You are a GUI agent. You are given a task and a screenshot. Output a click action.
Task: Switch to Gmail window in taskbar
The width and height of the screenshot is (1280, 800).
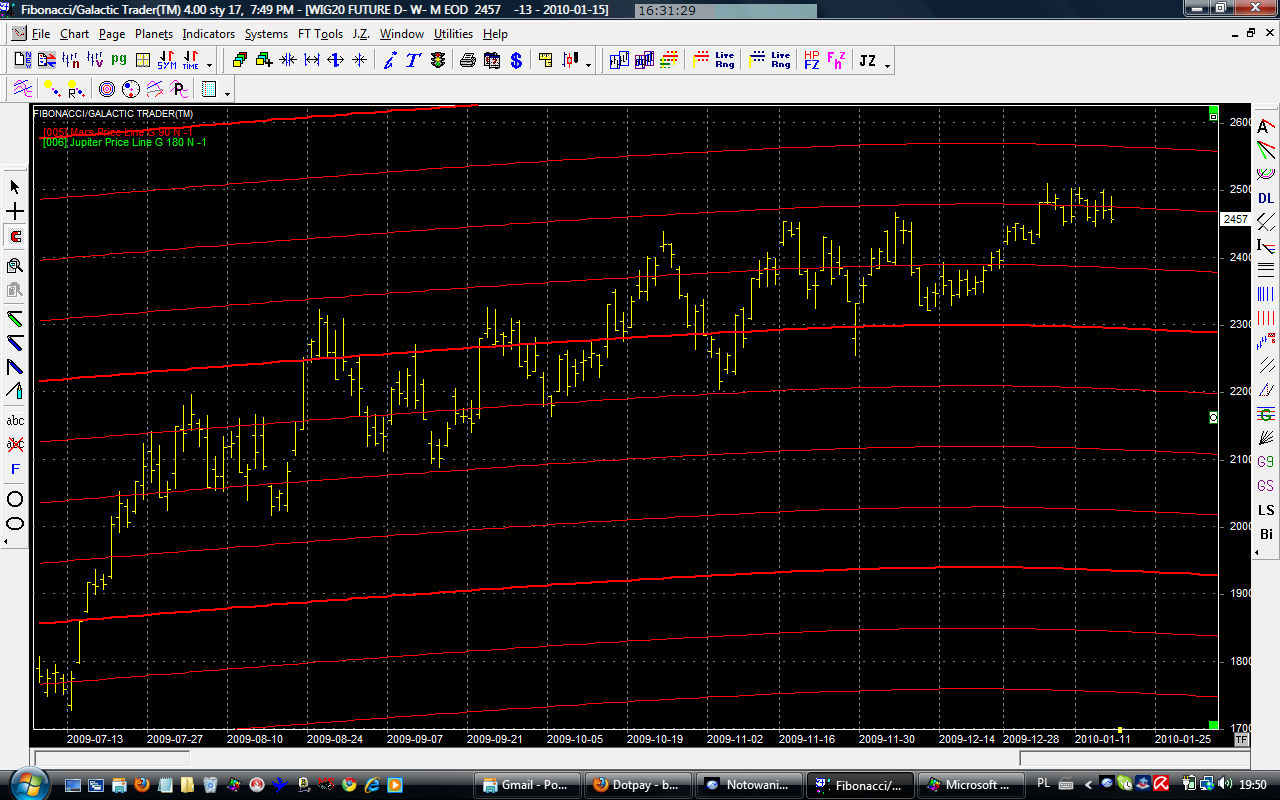coord(525,785)
